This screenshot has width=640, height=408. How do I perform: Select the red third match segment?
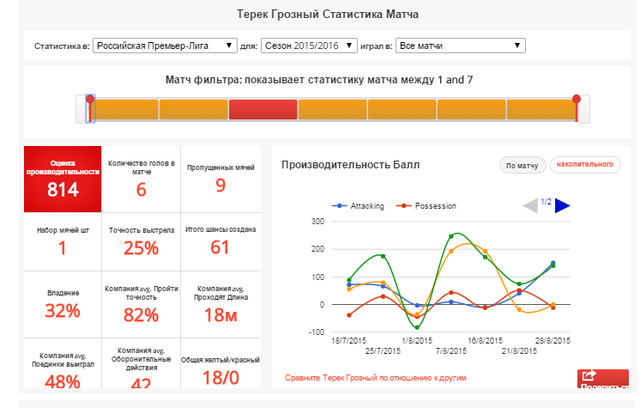point(263,109)
